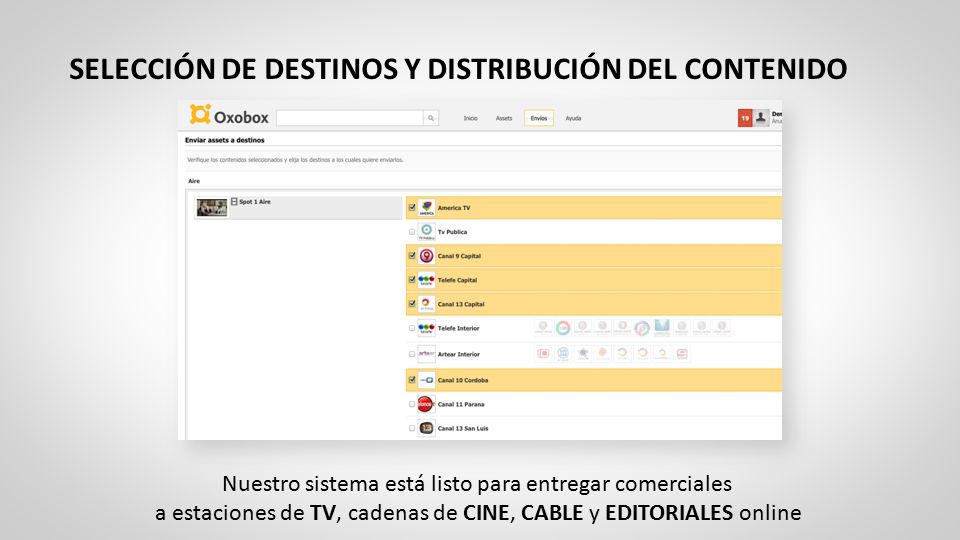This screenshot has width=960, height=540.
Task: Click the 'Telefe Capital' label
Action: pyautogui.click(x=457, y=280)
